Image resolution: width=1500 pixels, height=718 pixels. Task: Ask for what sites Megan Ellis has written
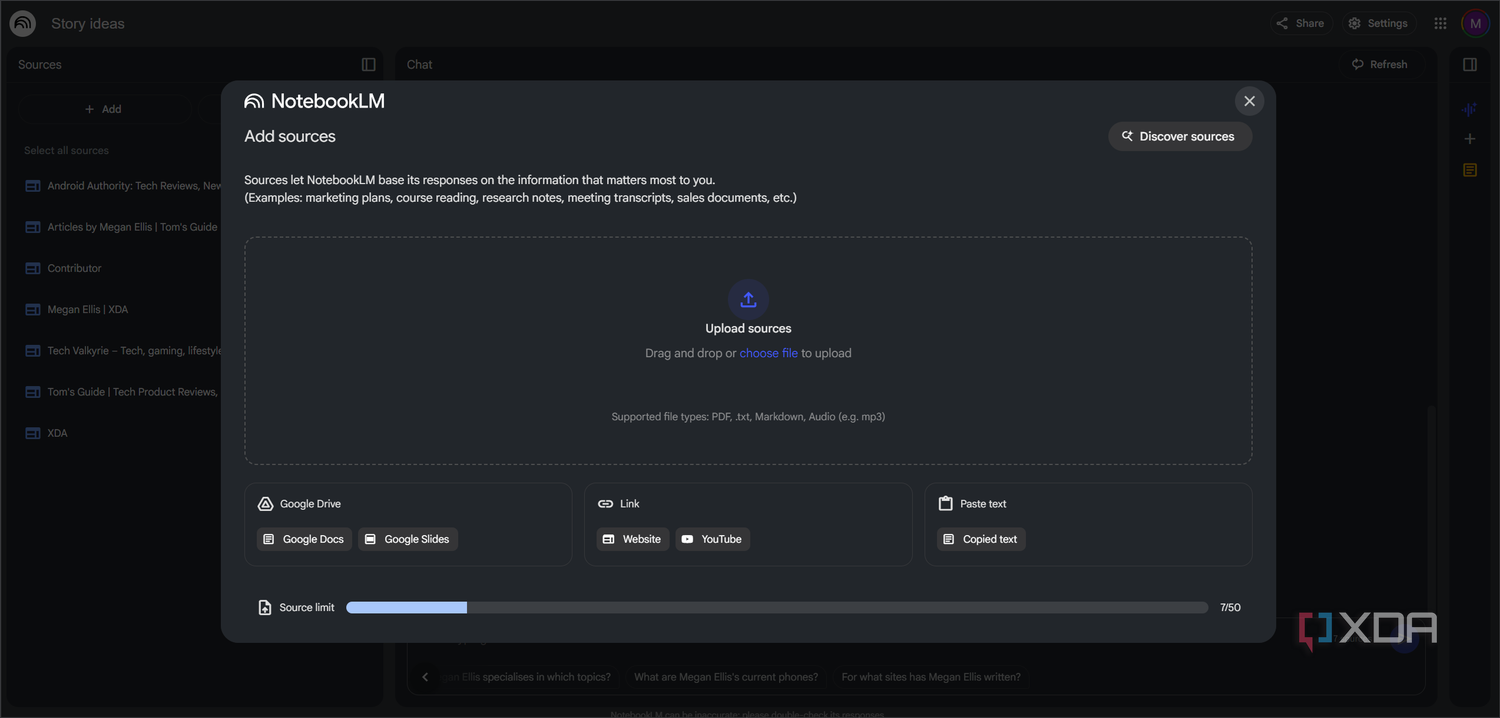pyautogui.click(x=931, y=677)
